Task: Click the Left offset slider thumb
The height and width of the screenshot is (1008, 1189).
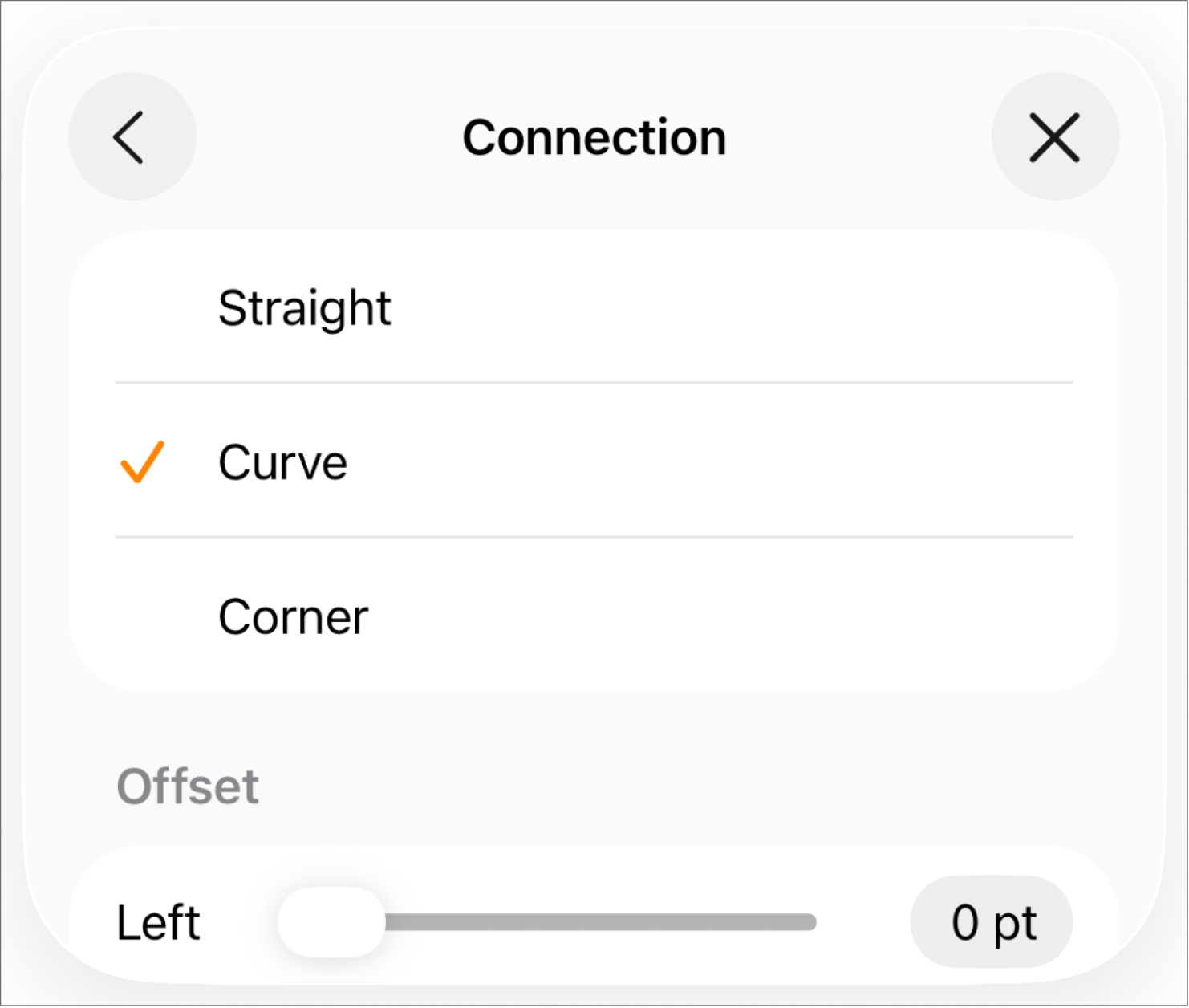Action: tap(330, 922)
